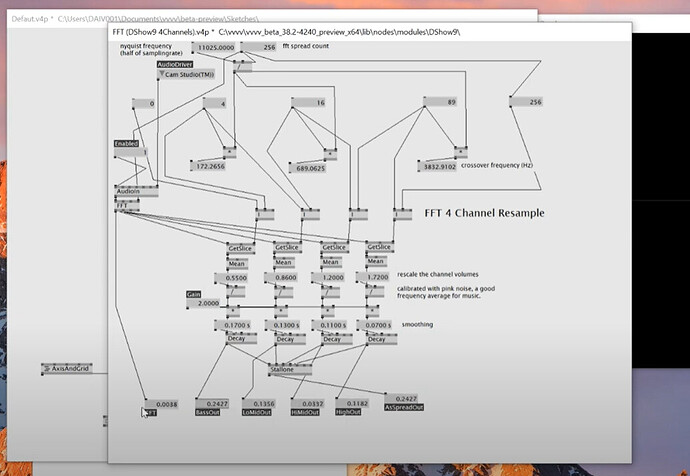Viewport: 690px width, 476px height.
Task: Select the Mean node above 1.2000
Action: (331, 262)
